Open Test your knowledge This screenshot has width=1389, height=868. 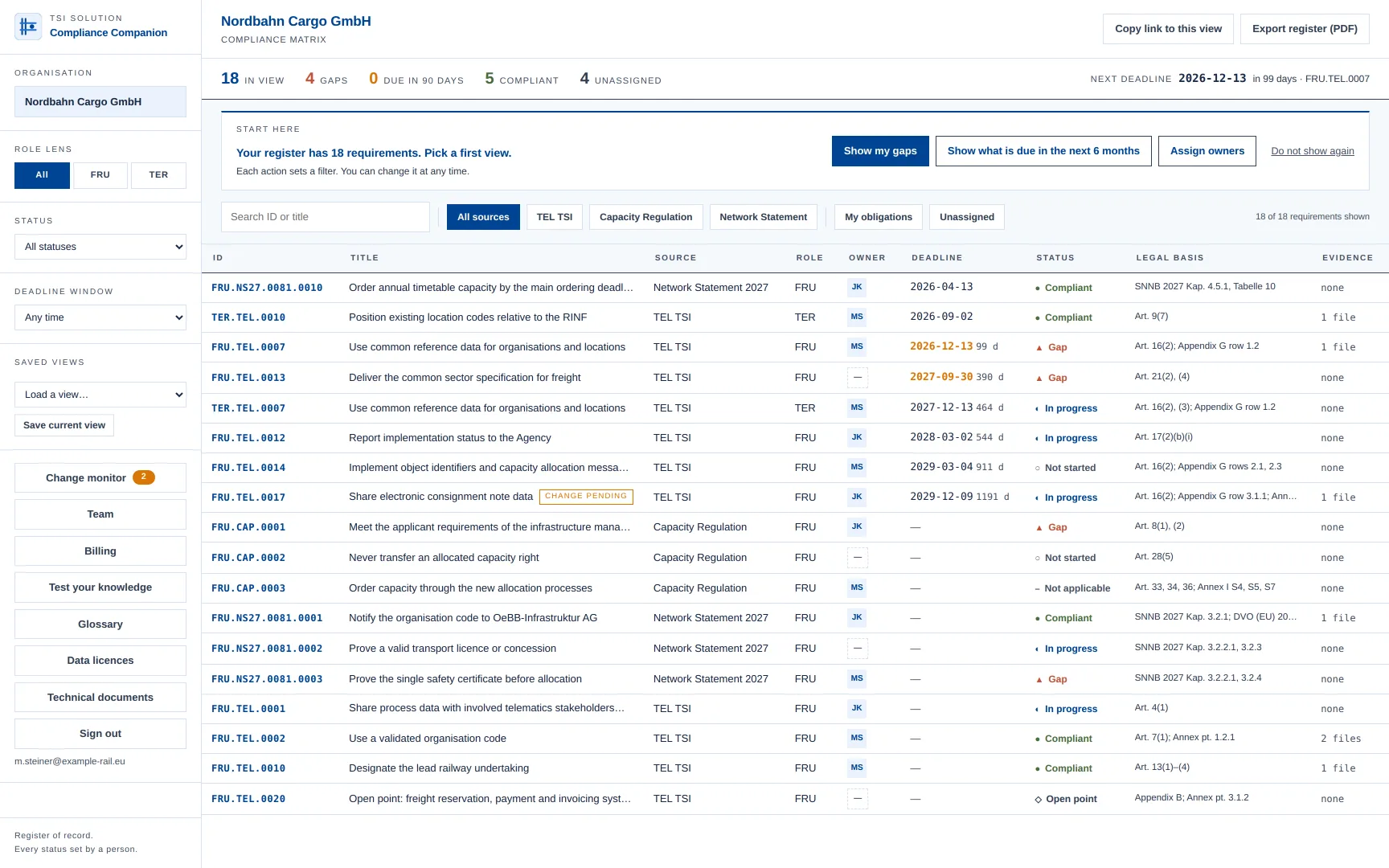tap(100, 588)
